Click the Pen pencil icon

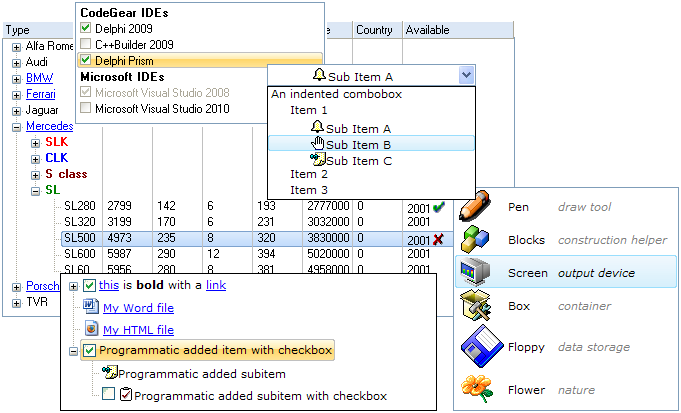click(x=475, y=205)
